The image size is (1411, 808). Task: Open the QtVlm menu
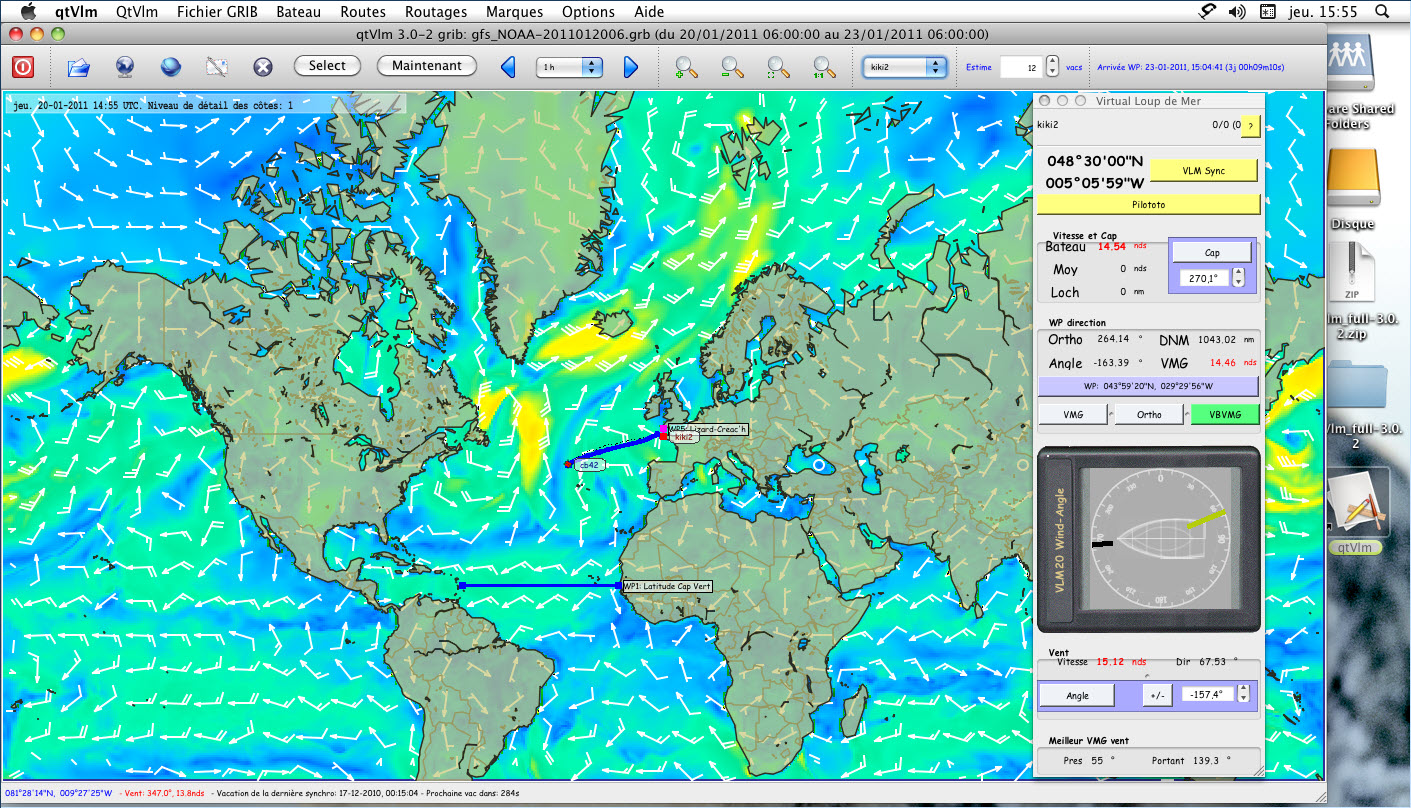pos(136,12)
